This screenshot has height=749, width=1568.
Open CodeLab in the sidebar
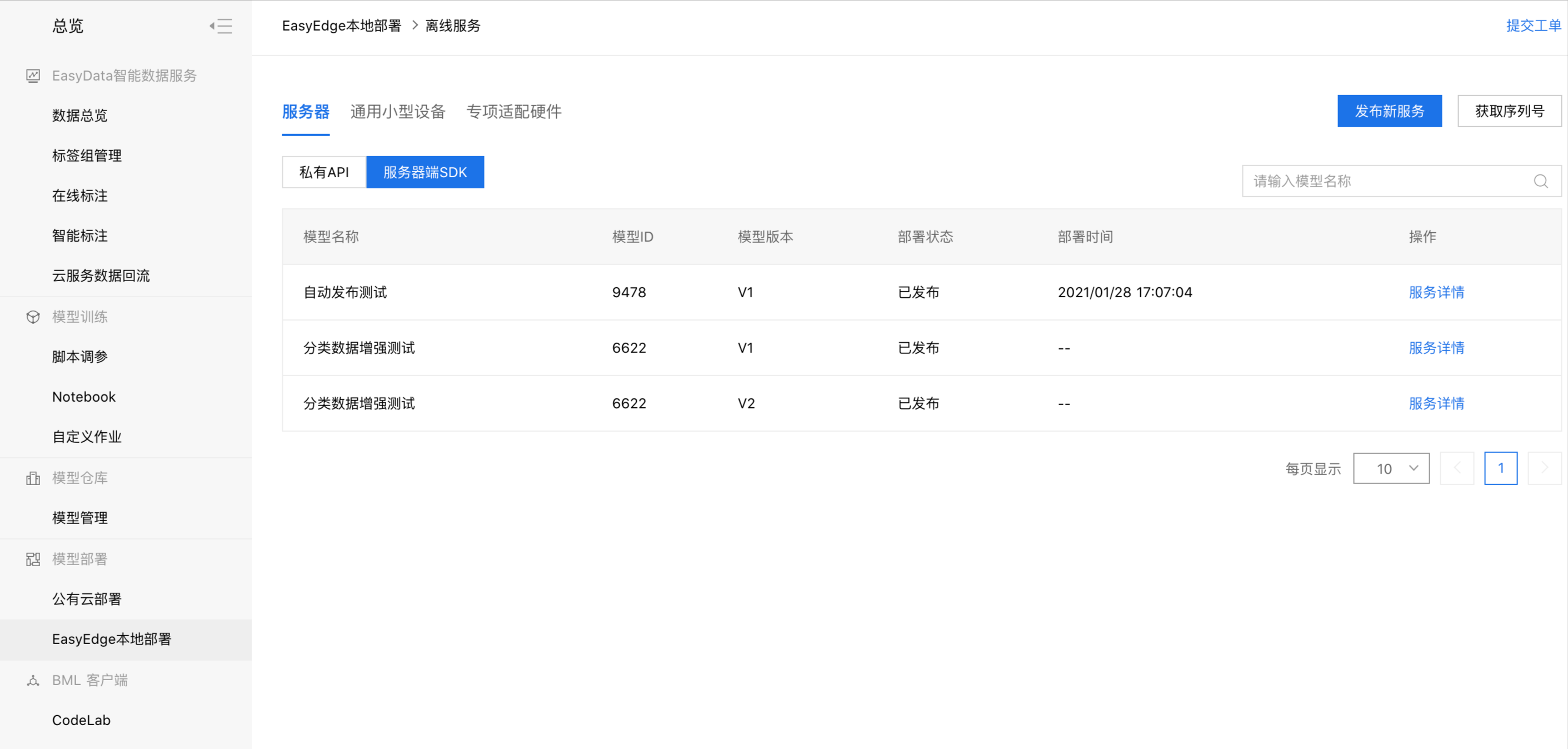[82, 720]
